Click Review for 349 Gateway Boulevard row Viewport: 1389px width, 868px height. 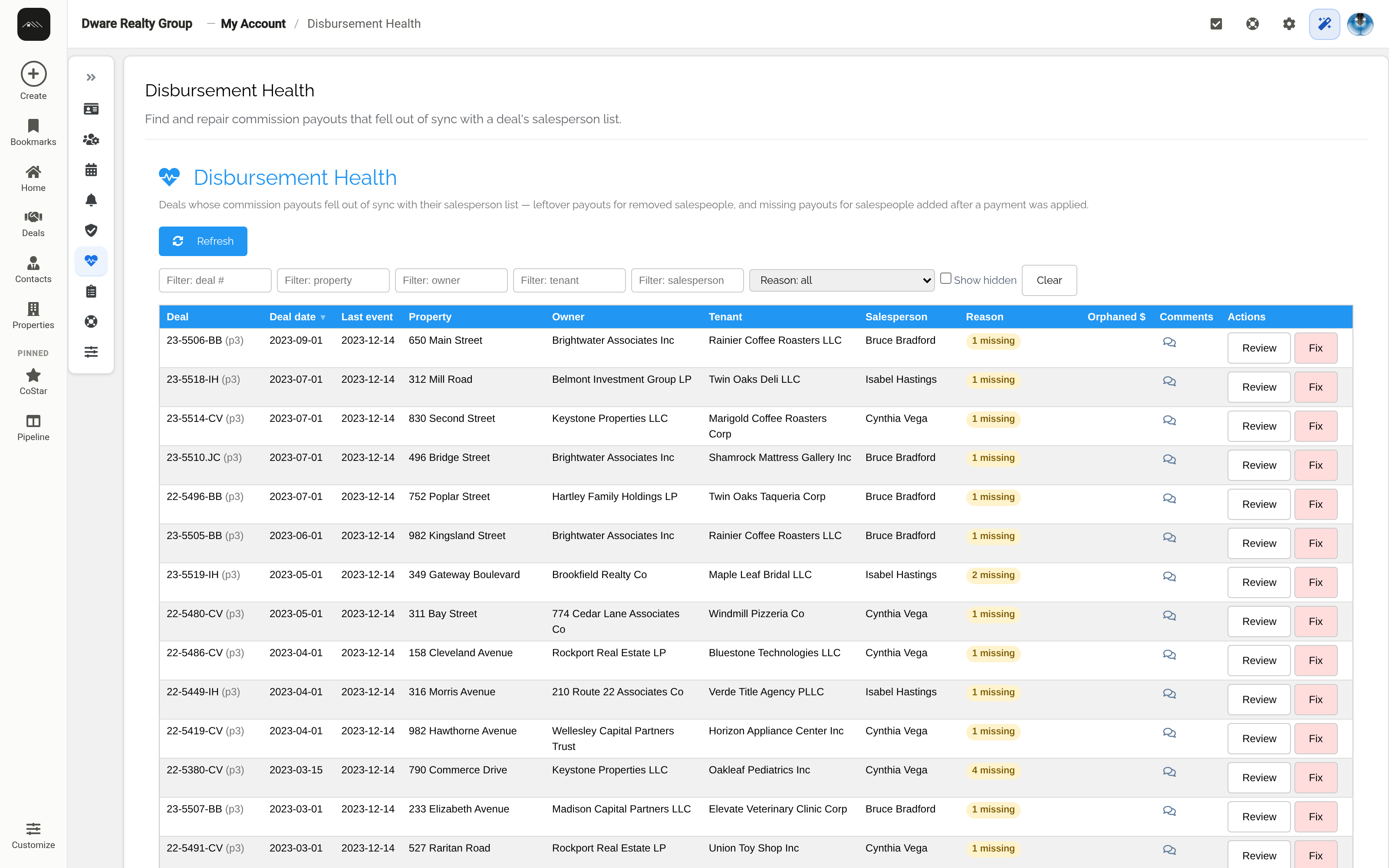click(x=1259, y=582)
